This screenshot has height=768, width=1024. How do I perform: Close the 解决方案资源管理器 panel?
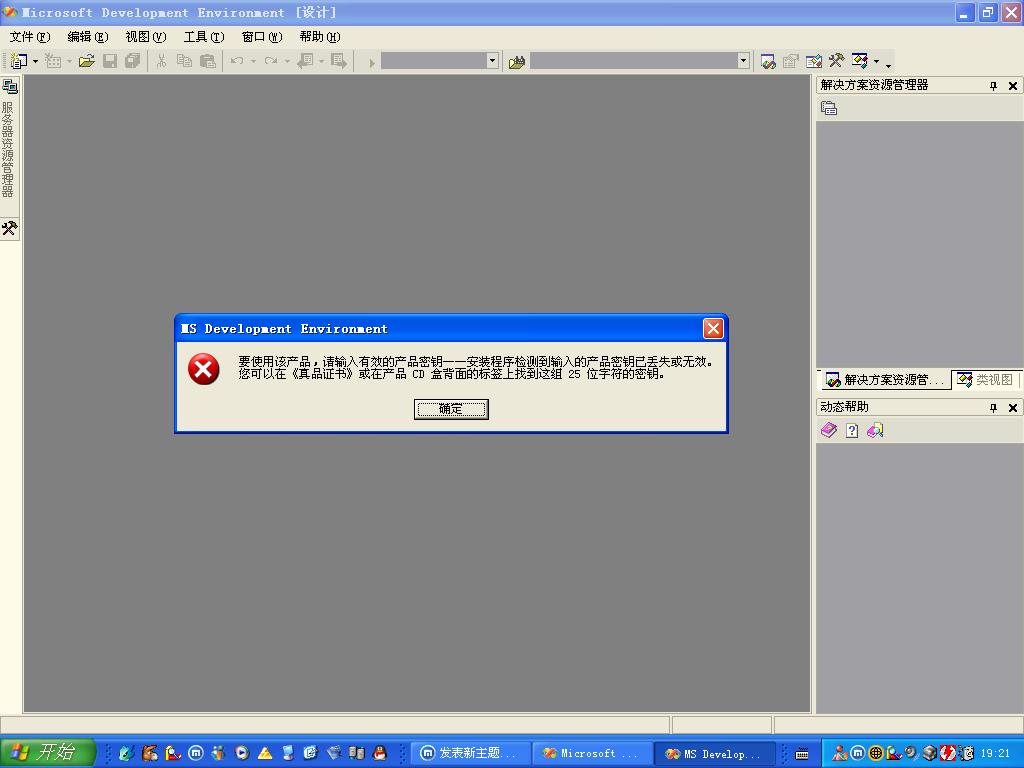(x=1013, y=86)
